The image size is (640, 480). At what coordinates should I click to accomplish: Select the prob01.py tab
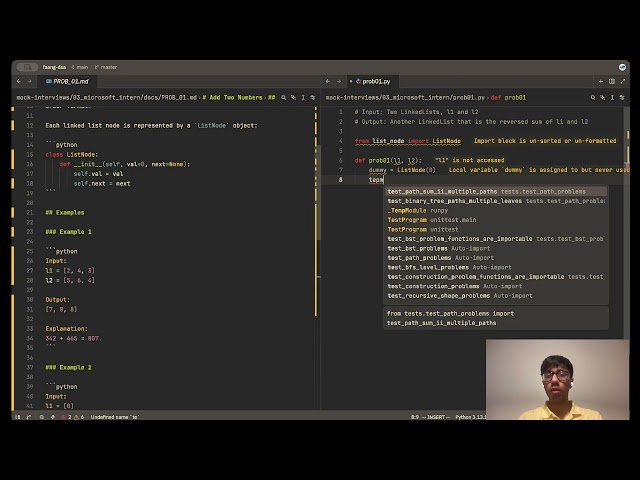click(x=373, y=81)
